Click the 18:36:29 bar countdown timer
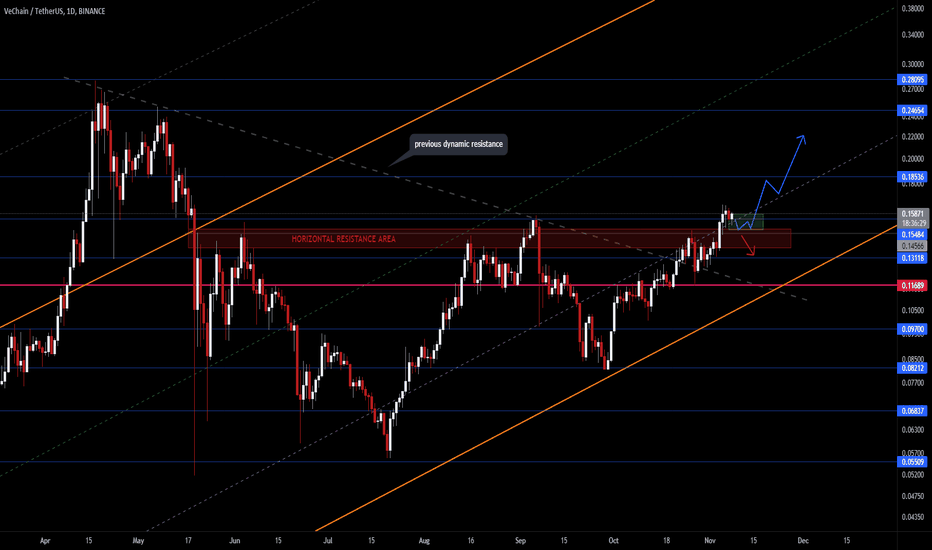Viewport: 932px width, 550px height. [x=912, y=223]
